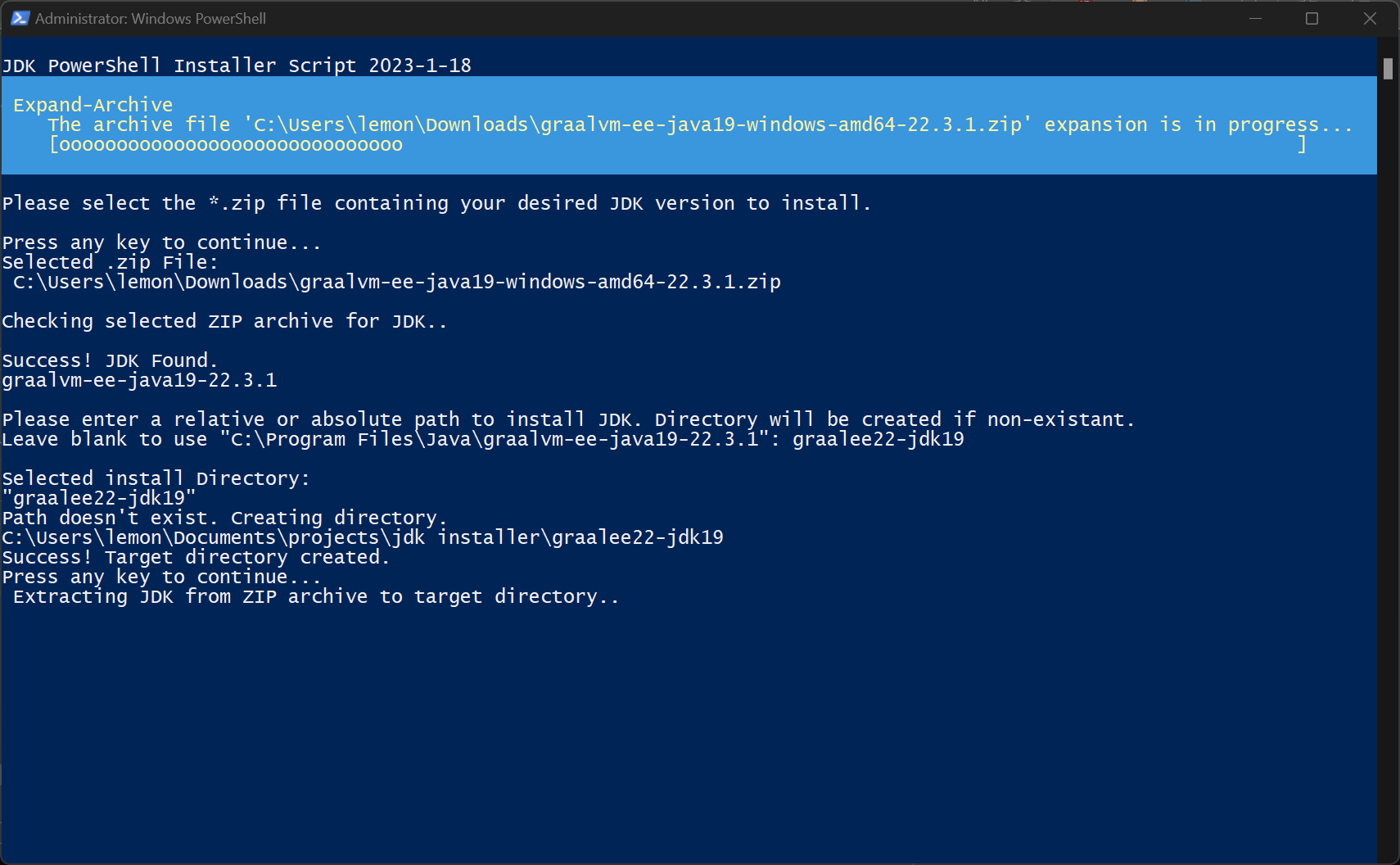Screen dimensions: 1400x865
Task: Click the created target directory path line
Action: [x=362, y=537]
